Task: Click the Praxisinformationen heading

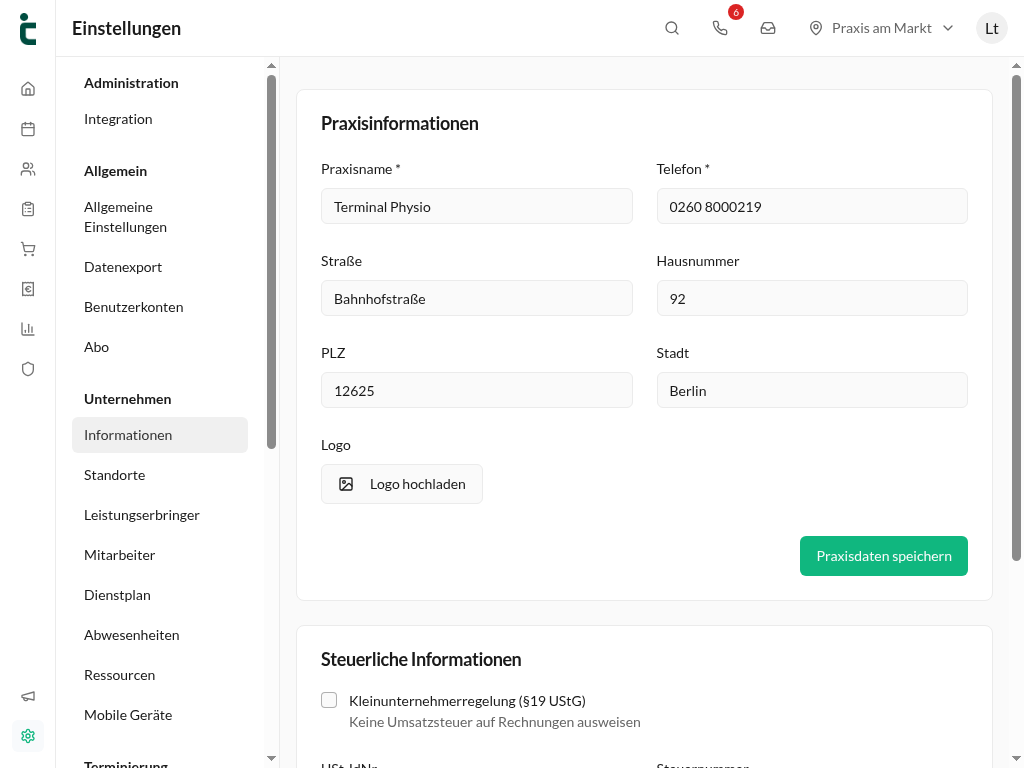Action: [400, 123]
